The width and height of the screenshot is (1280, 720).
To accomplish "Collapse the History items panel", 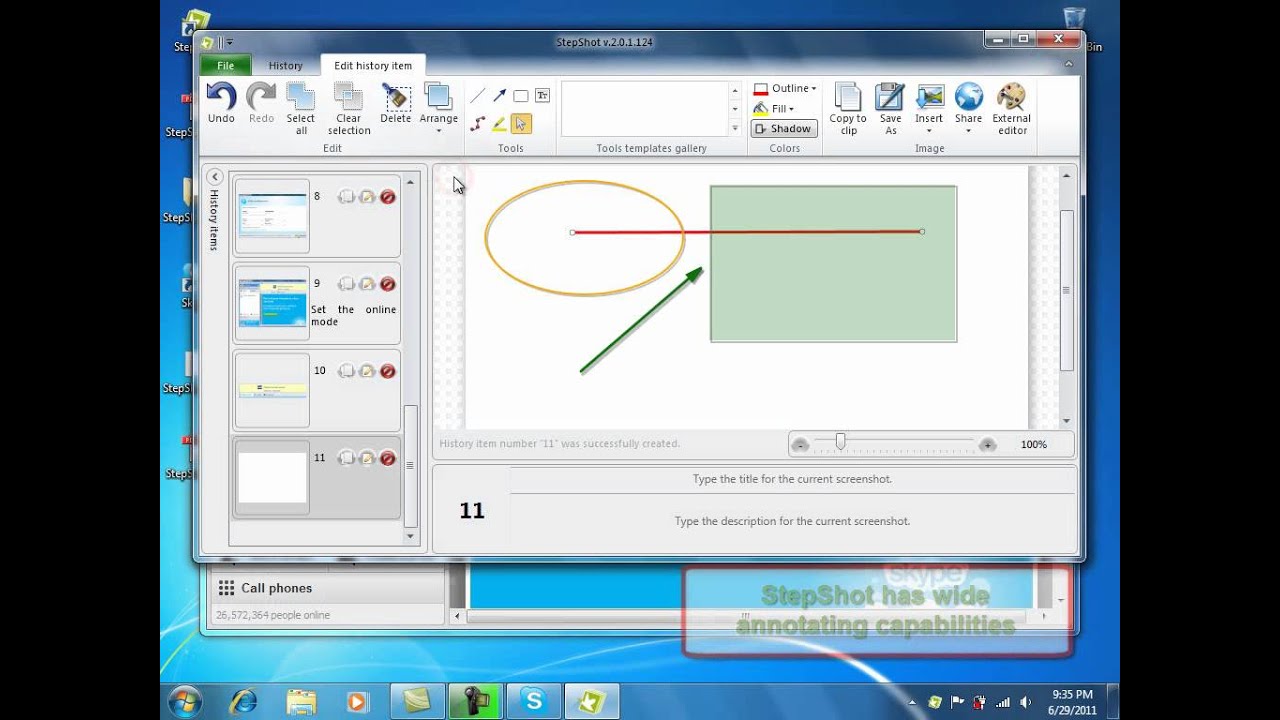I will pos(214,177).
